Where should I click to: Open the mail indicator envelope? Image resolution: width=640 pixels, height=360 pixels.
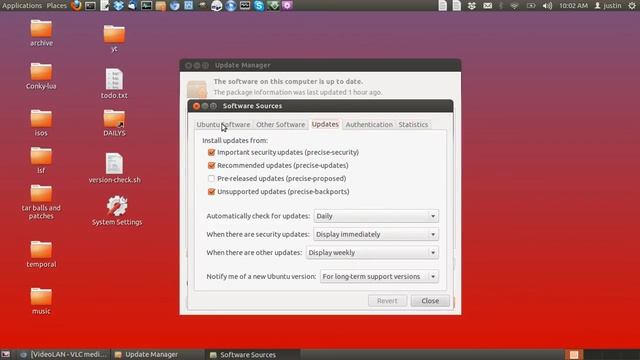click(x=487, y=6)
